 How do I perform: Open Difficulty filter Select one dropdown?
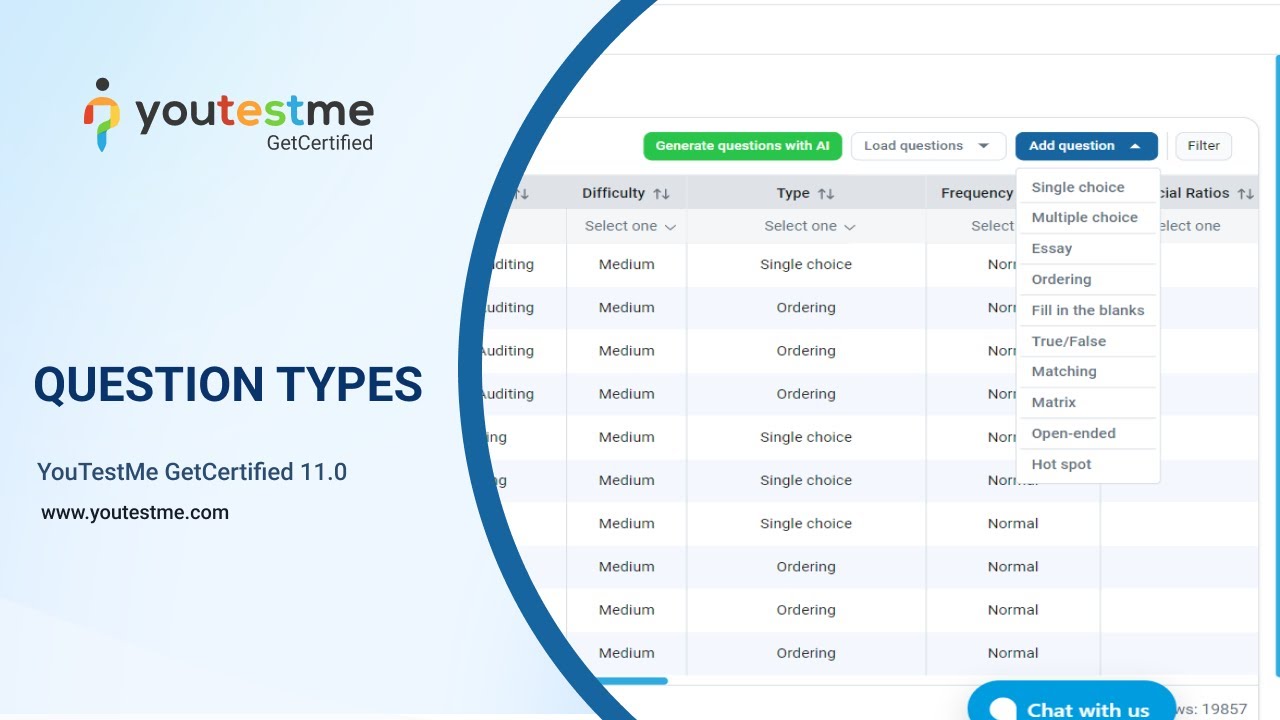(630, 226)
